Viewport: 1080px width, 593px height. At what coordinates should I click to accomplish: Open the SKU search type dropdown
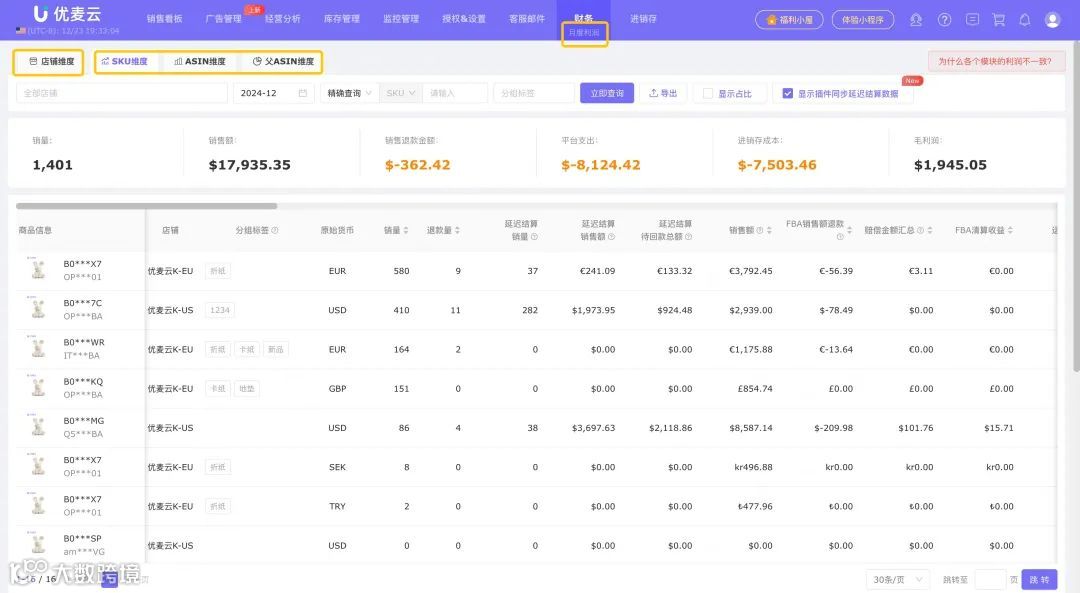tap(400, 93)
